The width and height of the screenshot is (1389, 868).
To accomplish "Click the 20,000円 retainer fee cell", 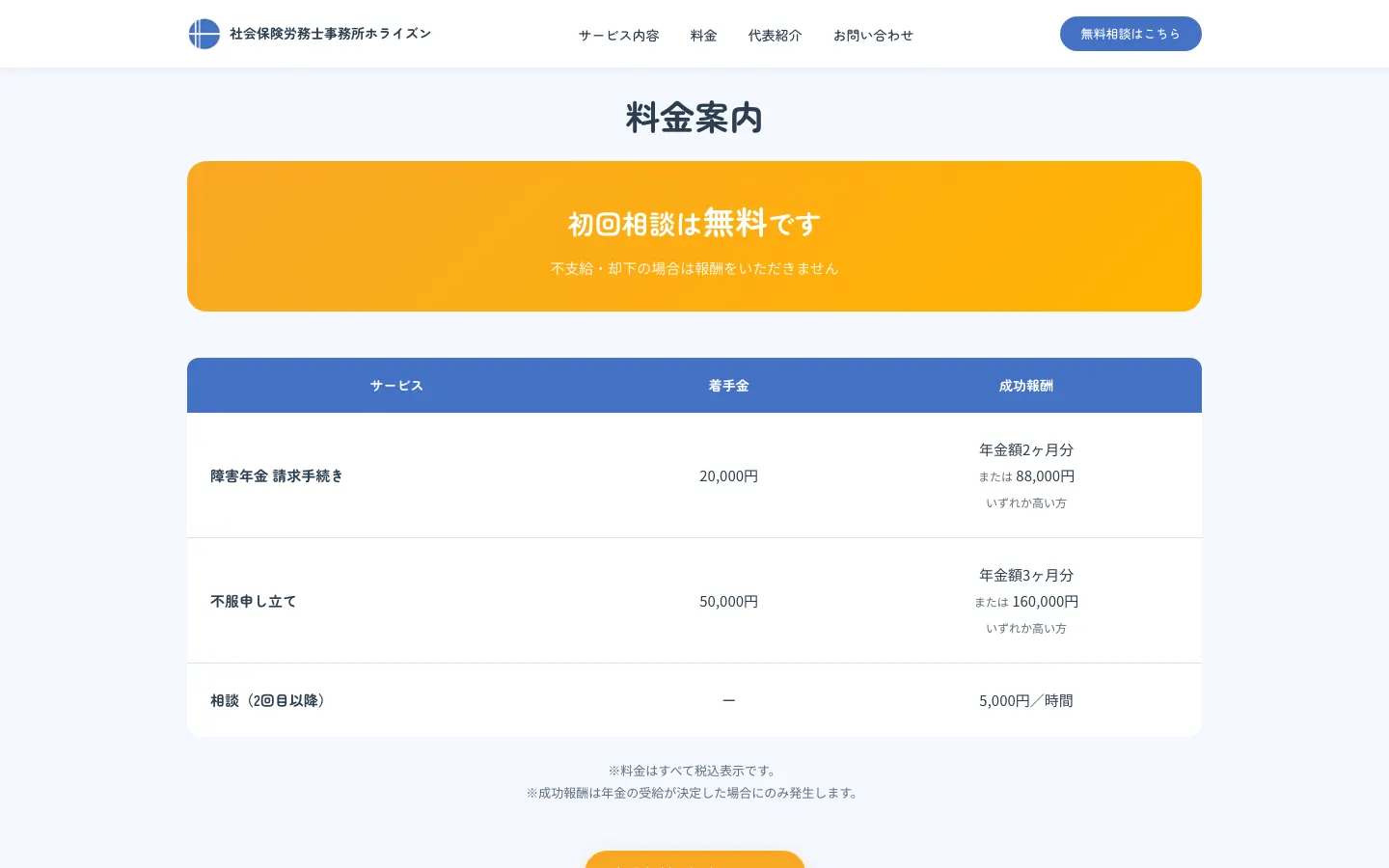I will [x=729, y=475].
